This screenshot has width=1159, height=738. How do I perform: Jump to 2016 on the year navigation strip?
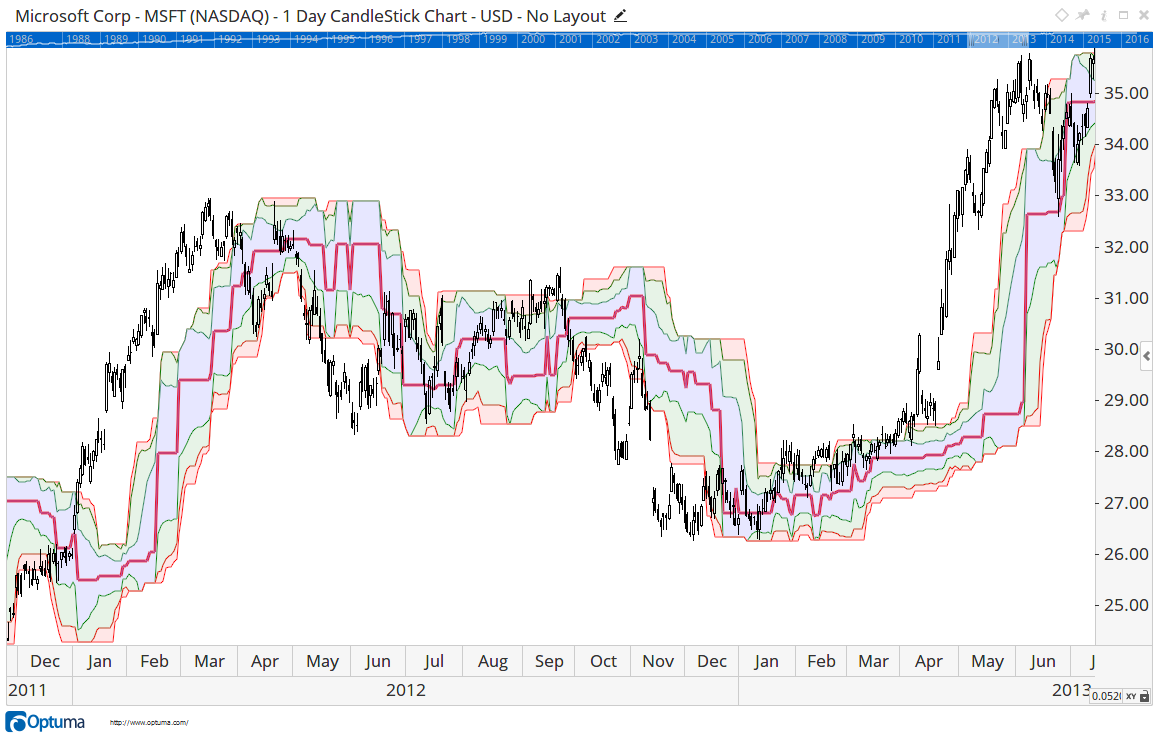tap(1136, 38)
